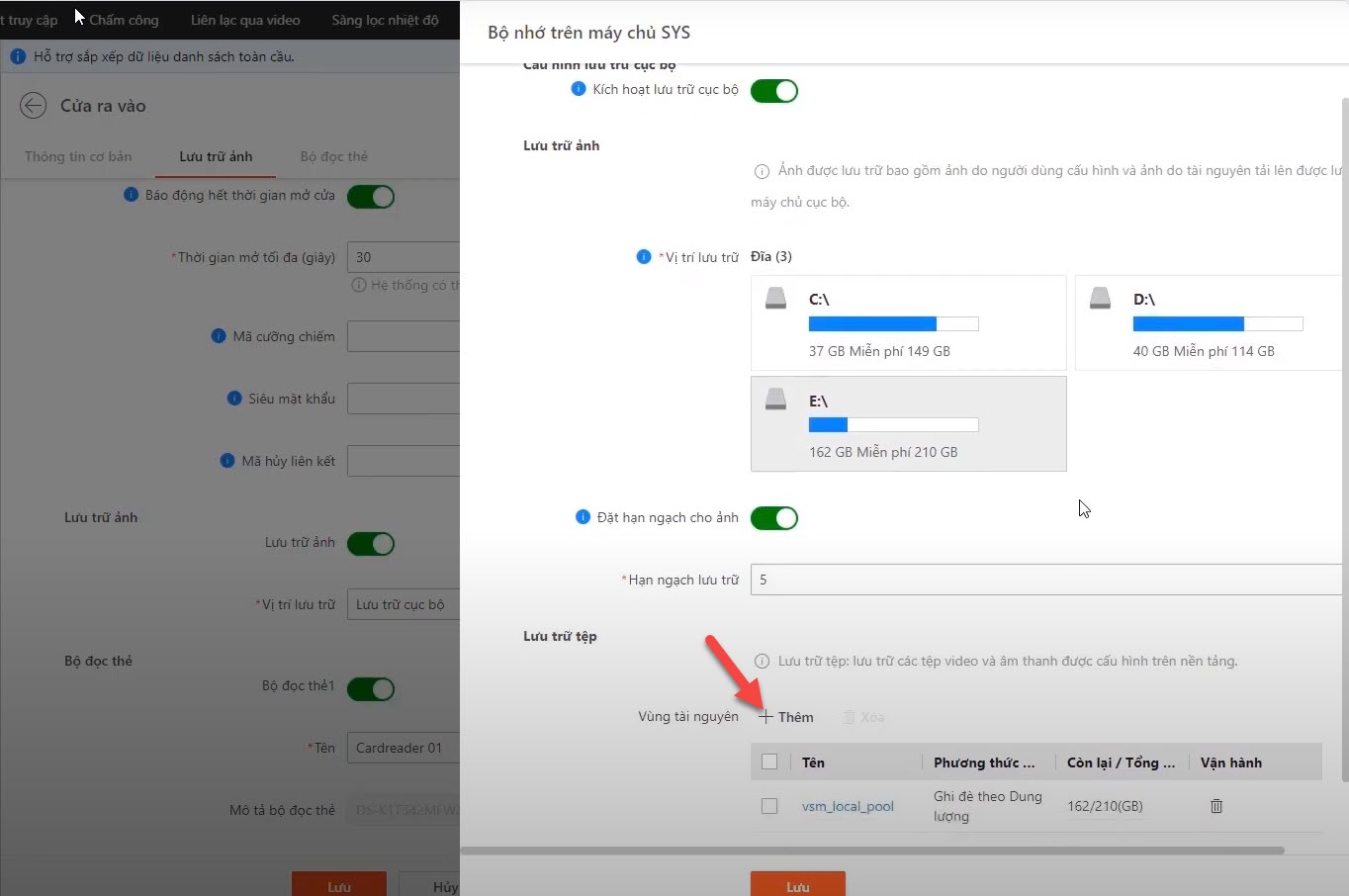Switch to the Bộ đọc thẻ tab
The height and width of the screenshot is (896, 1349).
333,156
